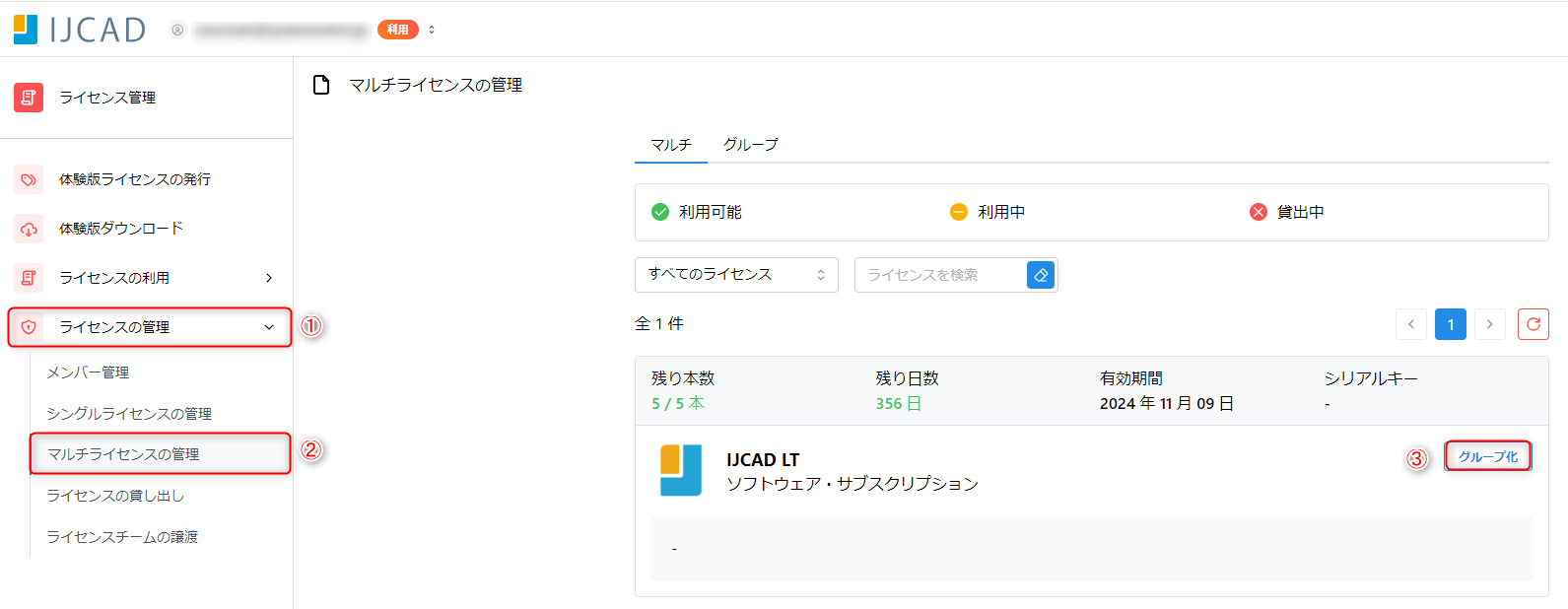The image size is (1568, 609).
Task: Open ライセンスチームの譲渡 submenu item
Action: [x=122, y=537]
